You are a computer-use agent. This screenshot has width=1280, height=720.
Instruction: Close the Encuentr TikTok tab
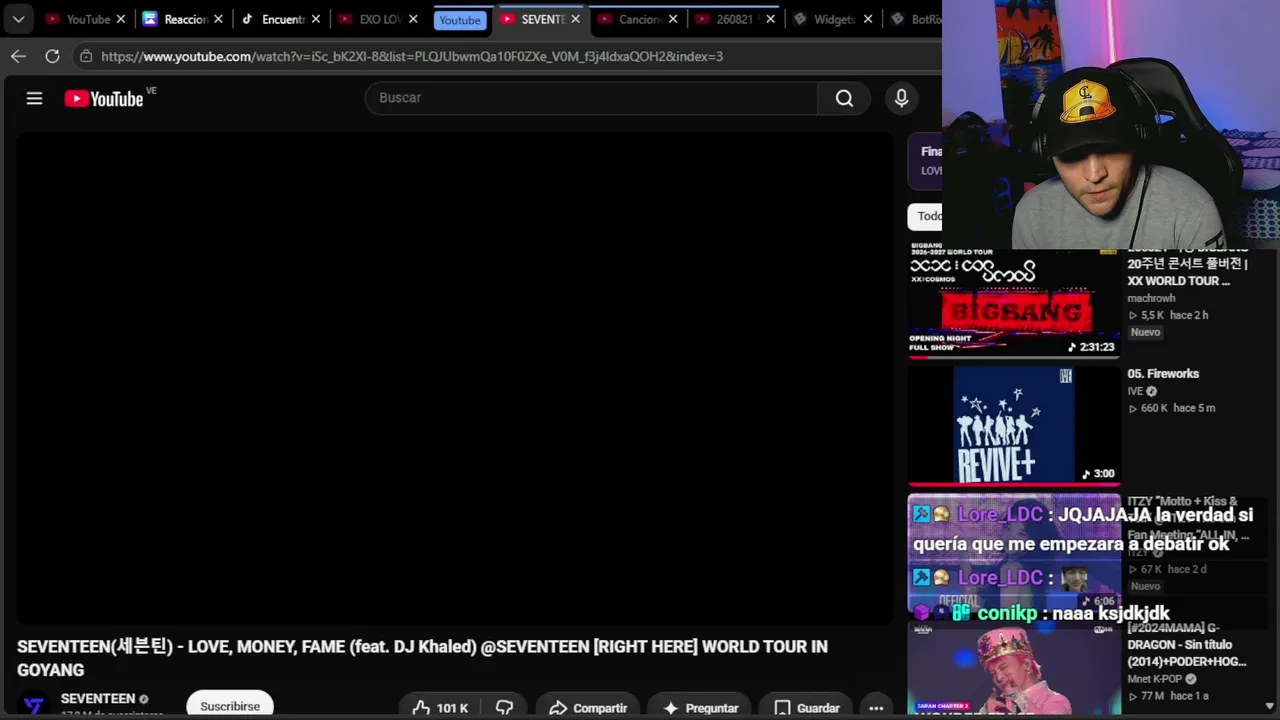[316, 19]
